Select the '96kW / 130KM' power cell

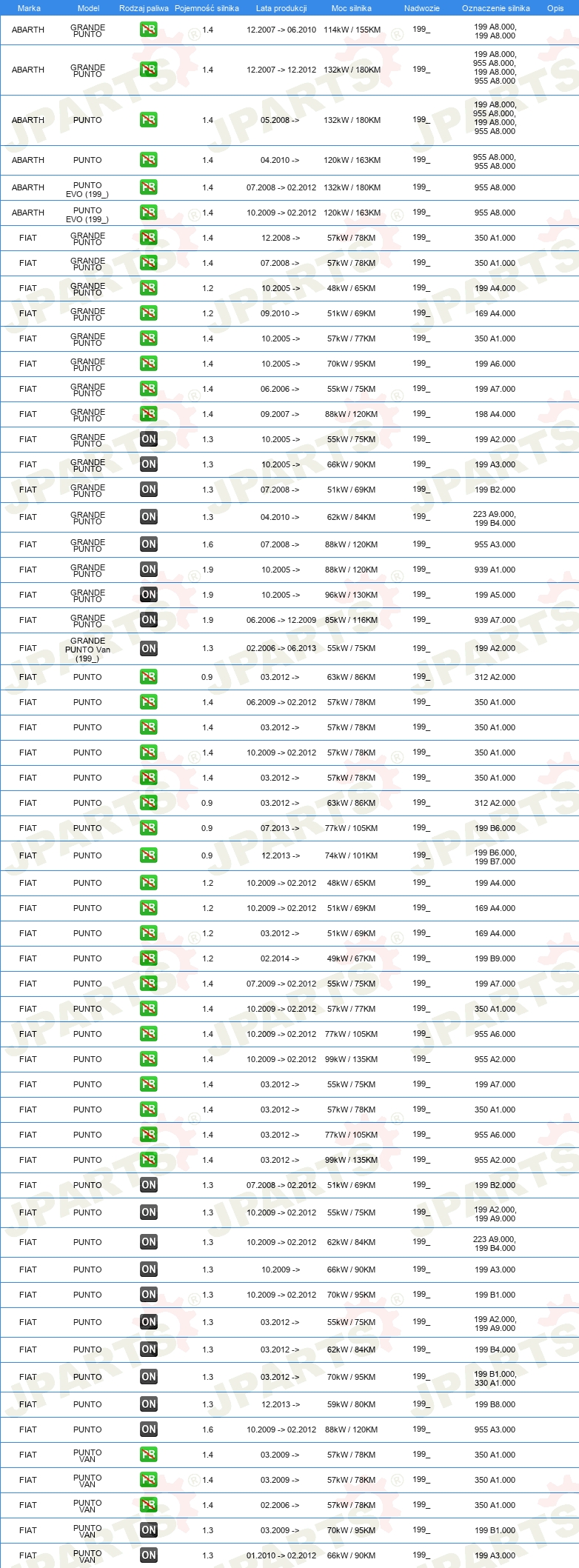pyautogui.click(x=352, y=595)
